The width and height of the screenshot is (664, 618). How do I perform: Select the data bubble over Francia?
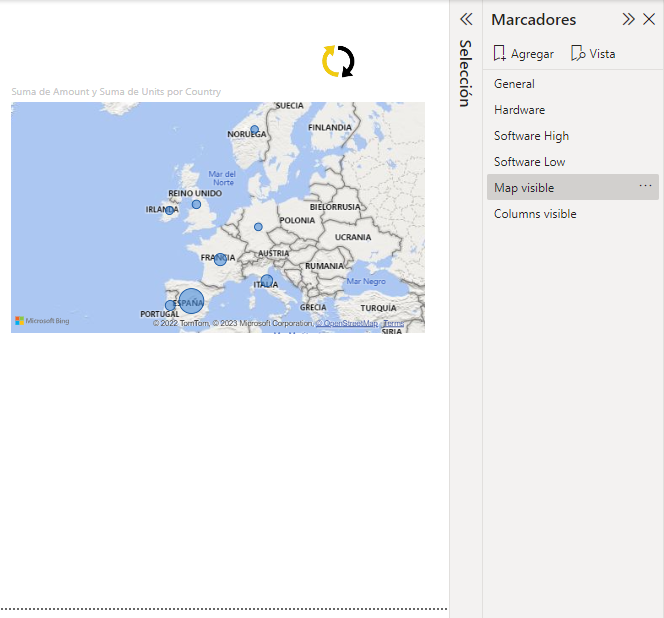point(220,259)
